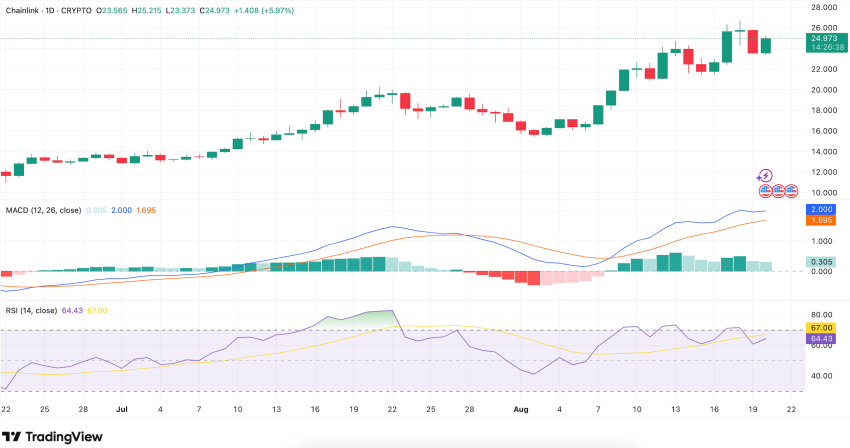The image size is (850, 448).
Task: Click the latest green candlestick
Action: pyautogui.click(x=766, y=45)
